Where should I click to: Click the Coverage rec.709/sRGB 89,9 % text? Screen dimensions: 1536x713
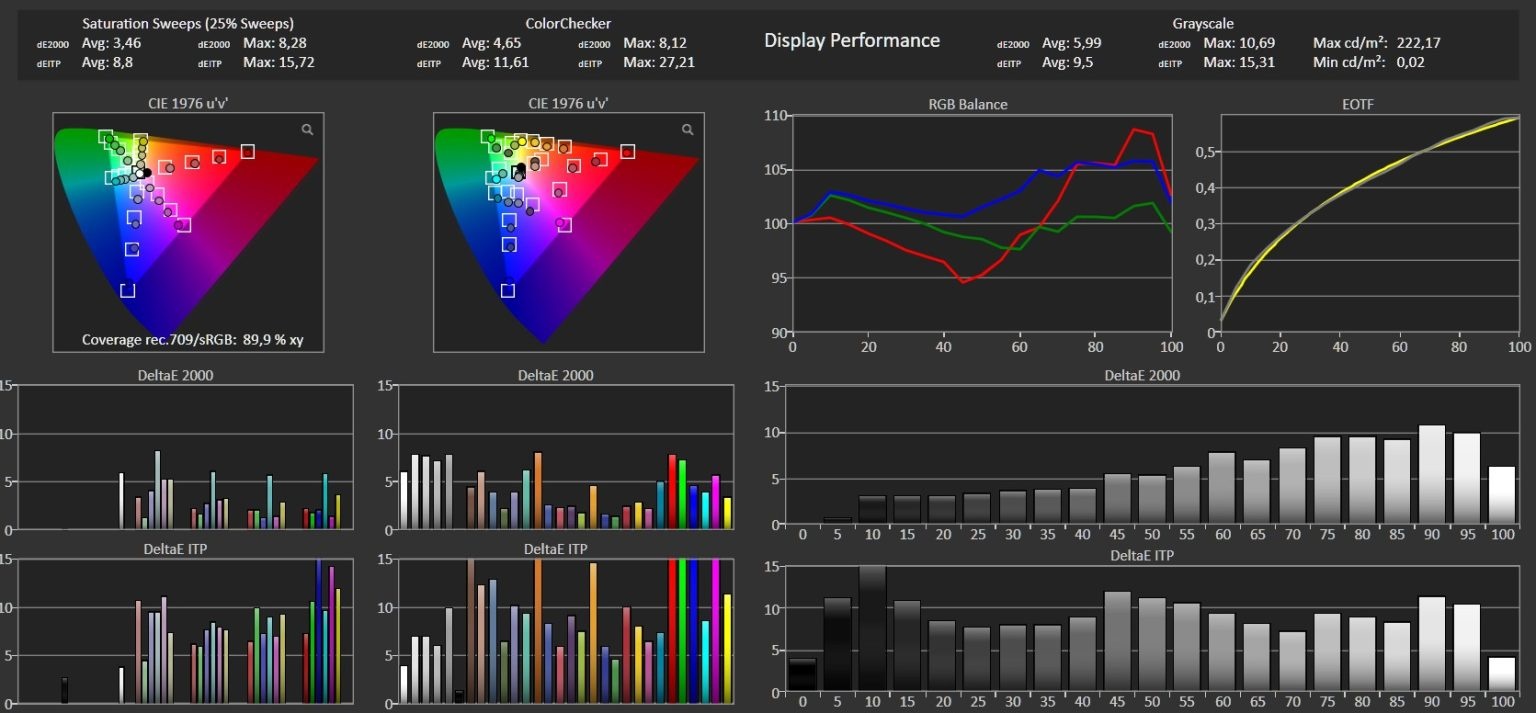pos(193,340)
